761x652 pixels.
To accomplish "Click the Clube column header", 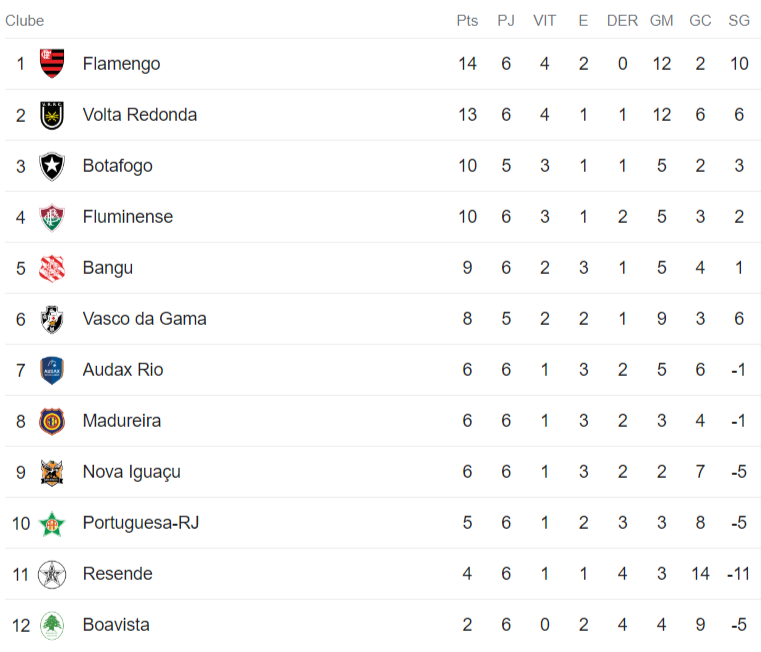I will point(25,21).
